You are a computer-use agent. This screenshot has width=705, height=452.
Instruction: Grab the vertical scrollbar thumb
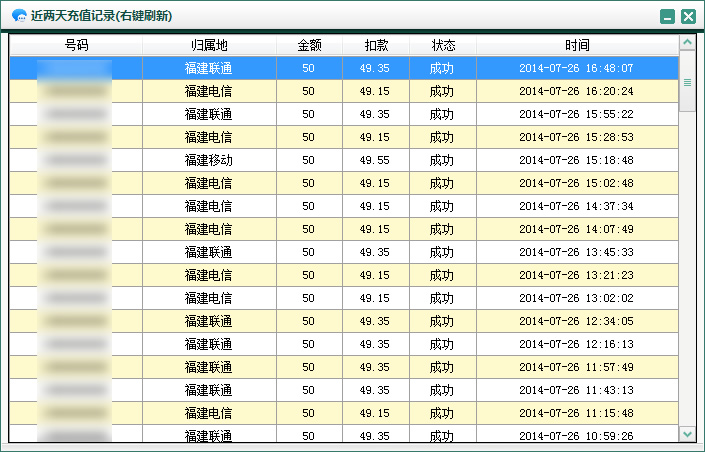(x=687, y=81)
